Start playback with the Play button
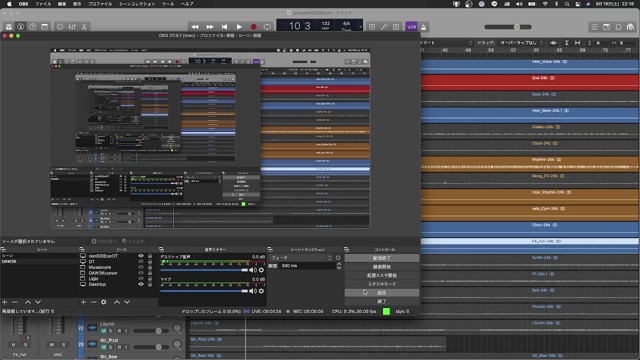 239,27
